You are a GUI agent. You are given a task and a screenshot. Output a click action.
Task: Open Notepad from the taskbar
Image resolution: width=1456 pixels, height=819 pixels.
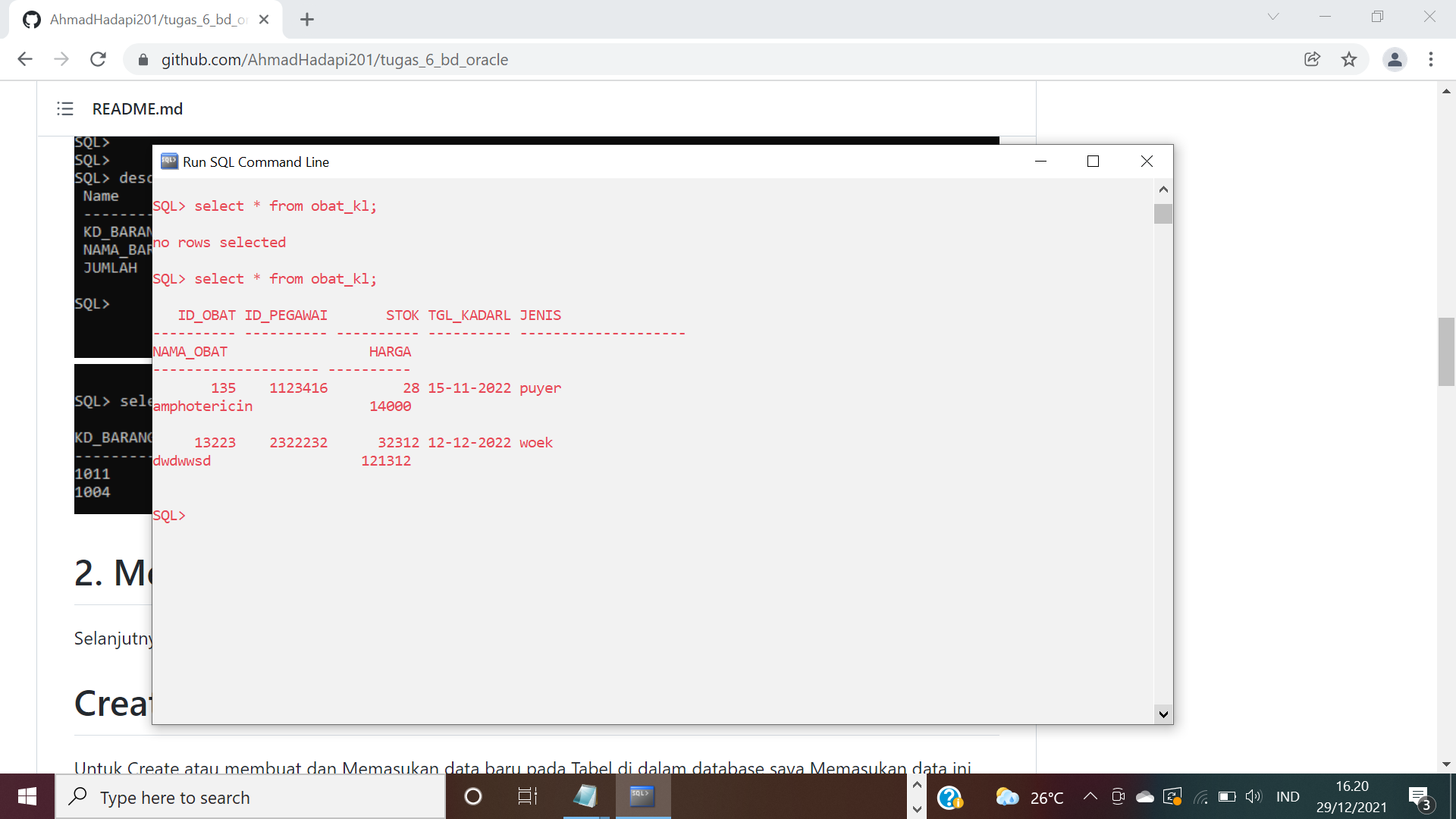coord(585,797)
